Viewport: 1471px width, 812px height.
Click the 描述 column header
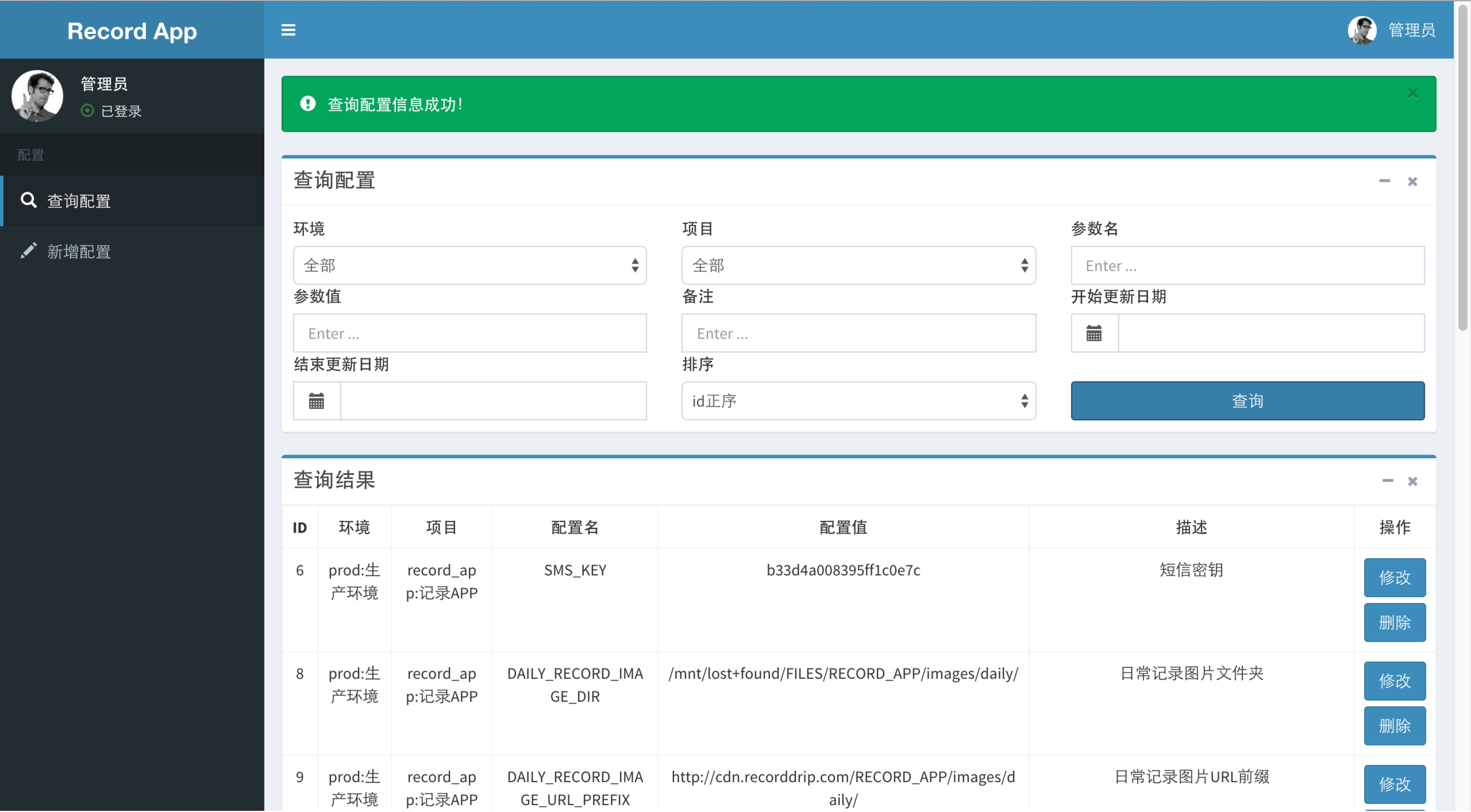click(1191, 527)
